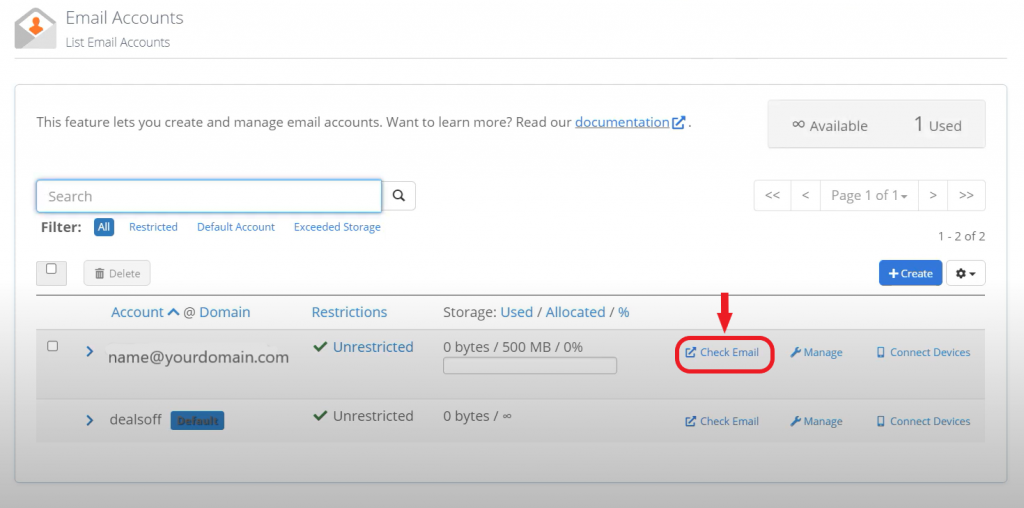Click the Unrestricted link for name@yourdomain.com
1024x508 pixels.
(x=373, y=347)
